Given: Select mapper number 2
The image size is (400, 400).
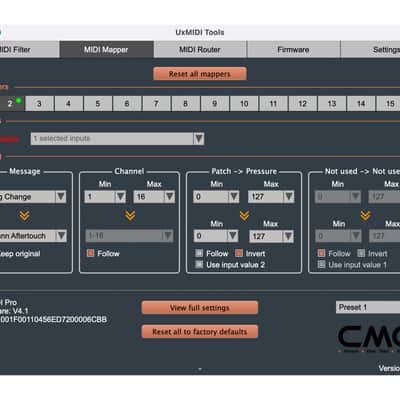Looking at the screenshot, I should point(12,103).
